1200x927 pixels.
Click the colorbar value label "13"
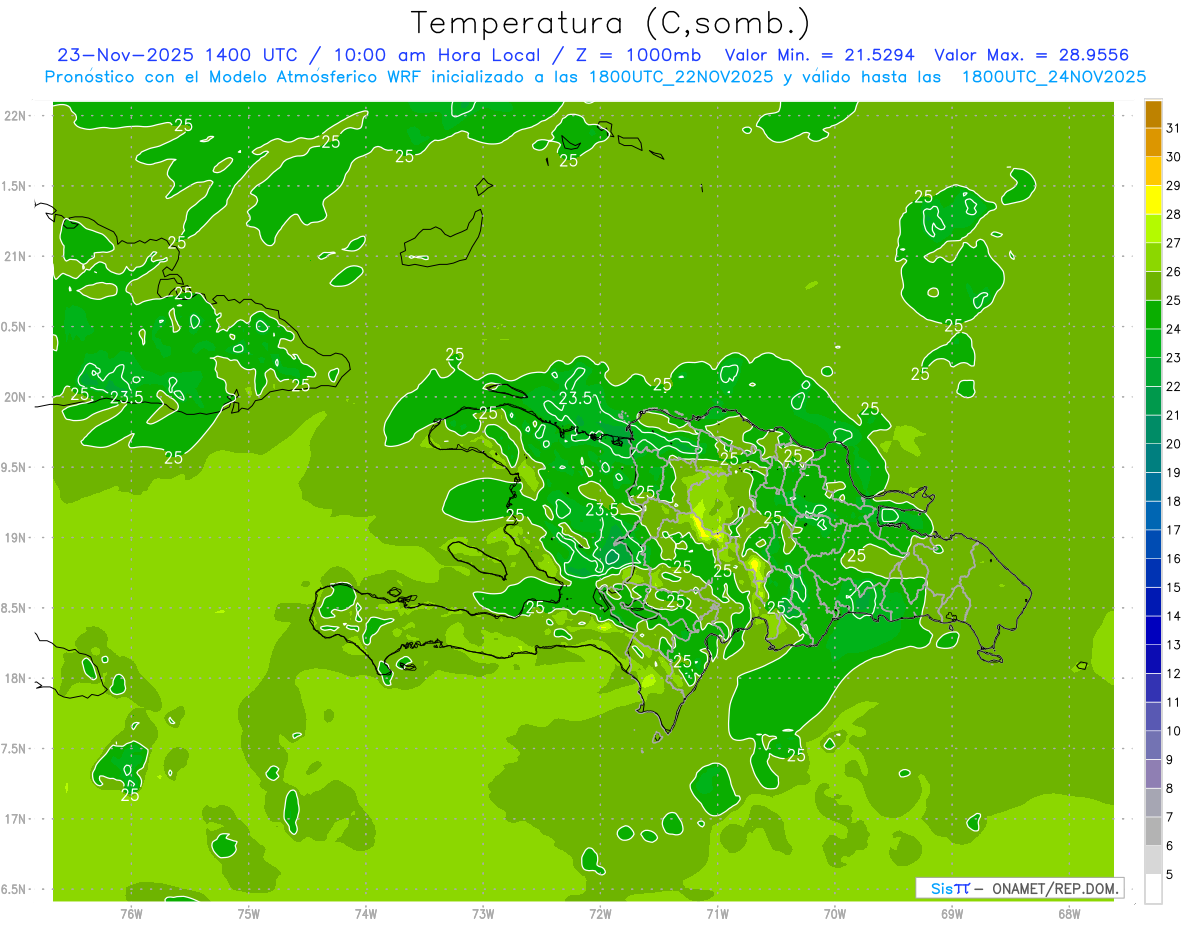coord(1174,645)
